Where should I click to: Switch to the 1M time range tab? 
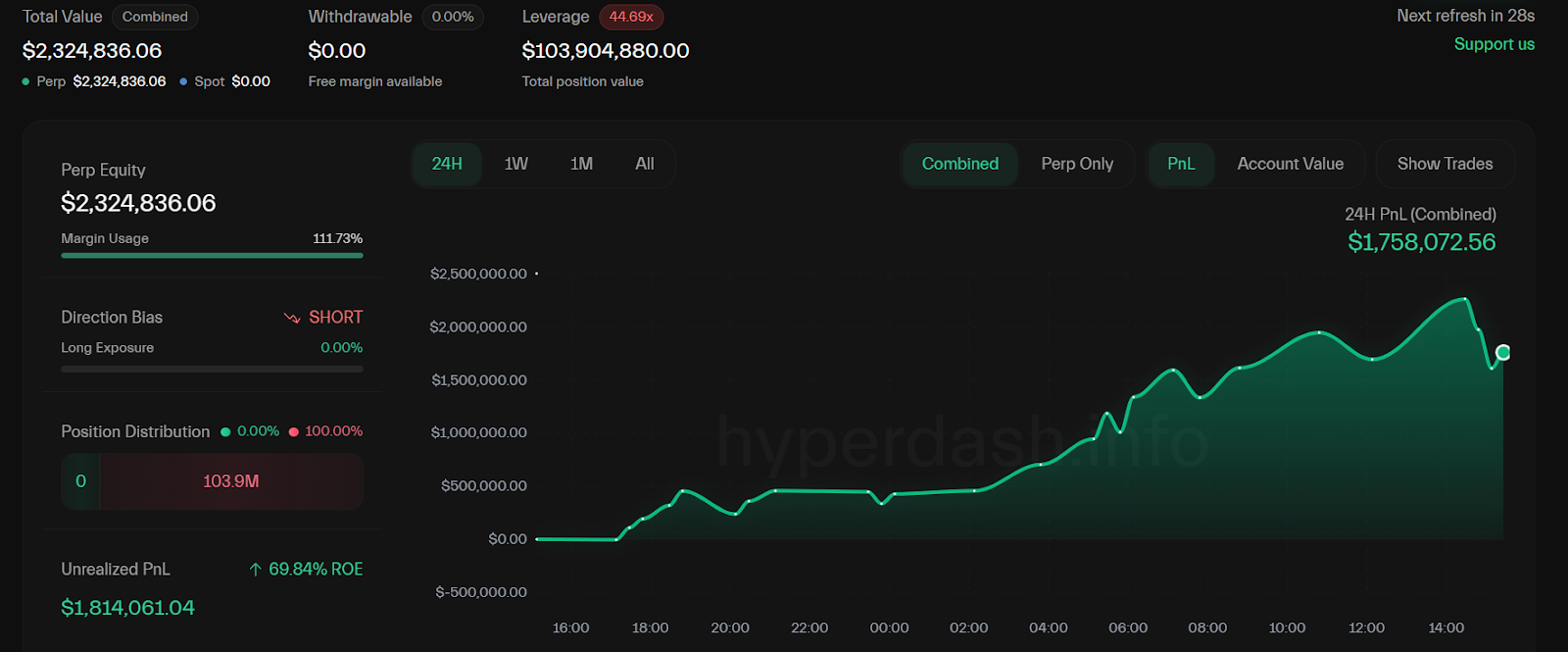581,164
